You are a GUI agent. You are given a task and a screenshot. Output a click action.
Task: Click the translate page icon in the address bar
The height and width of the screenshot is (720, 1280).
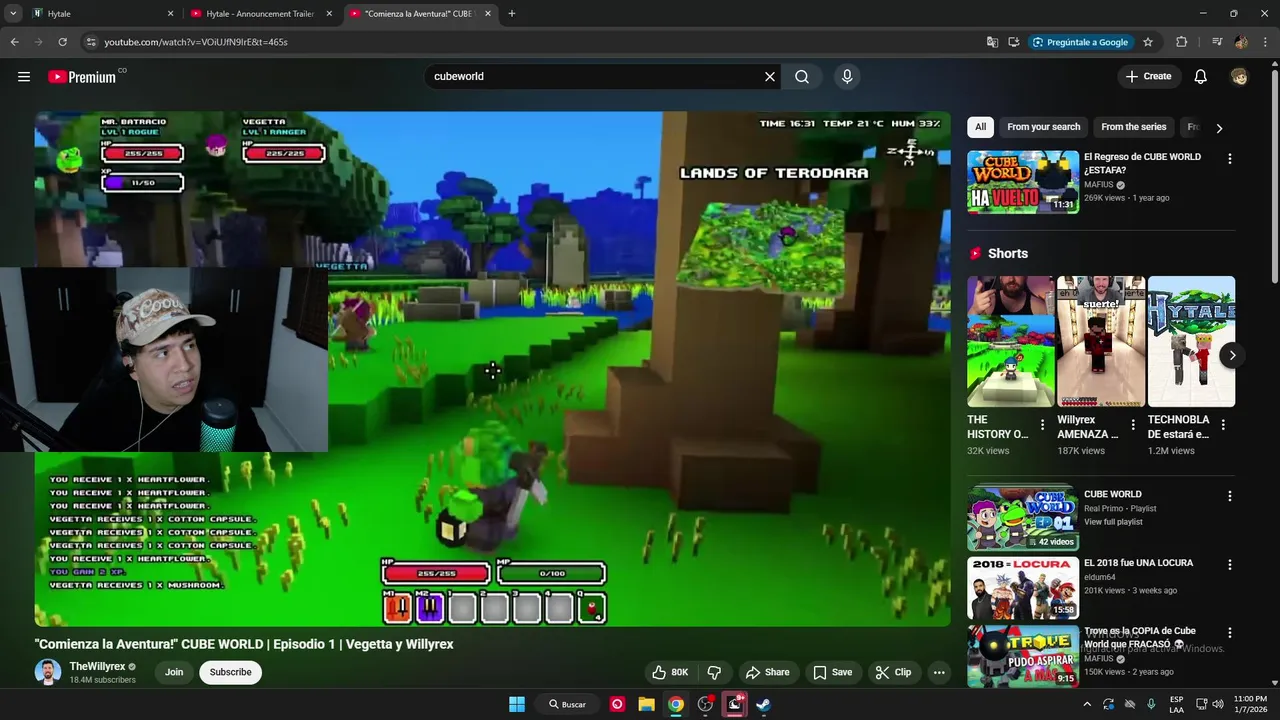point(992,42)
